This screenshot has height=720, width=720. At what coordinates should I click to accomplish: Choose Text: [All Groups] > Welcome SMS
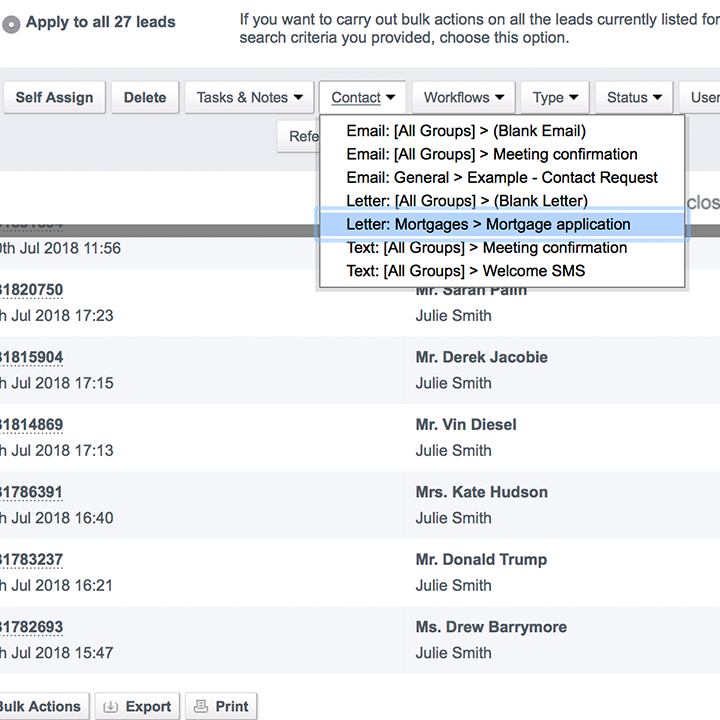(x=502, y=271)
